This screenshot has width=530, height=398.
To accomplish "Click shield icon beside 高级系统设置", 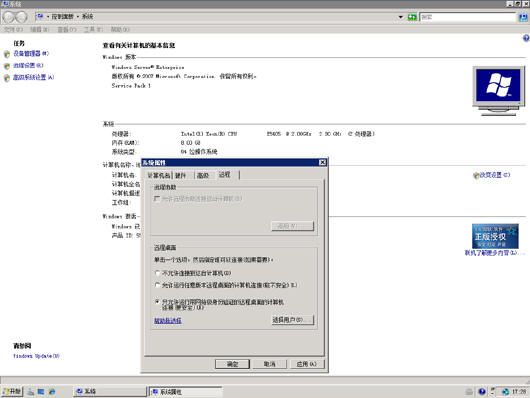I will tap(7, 78).
